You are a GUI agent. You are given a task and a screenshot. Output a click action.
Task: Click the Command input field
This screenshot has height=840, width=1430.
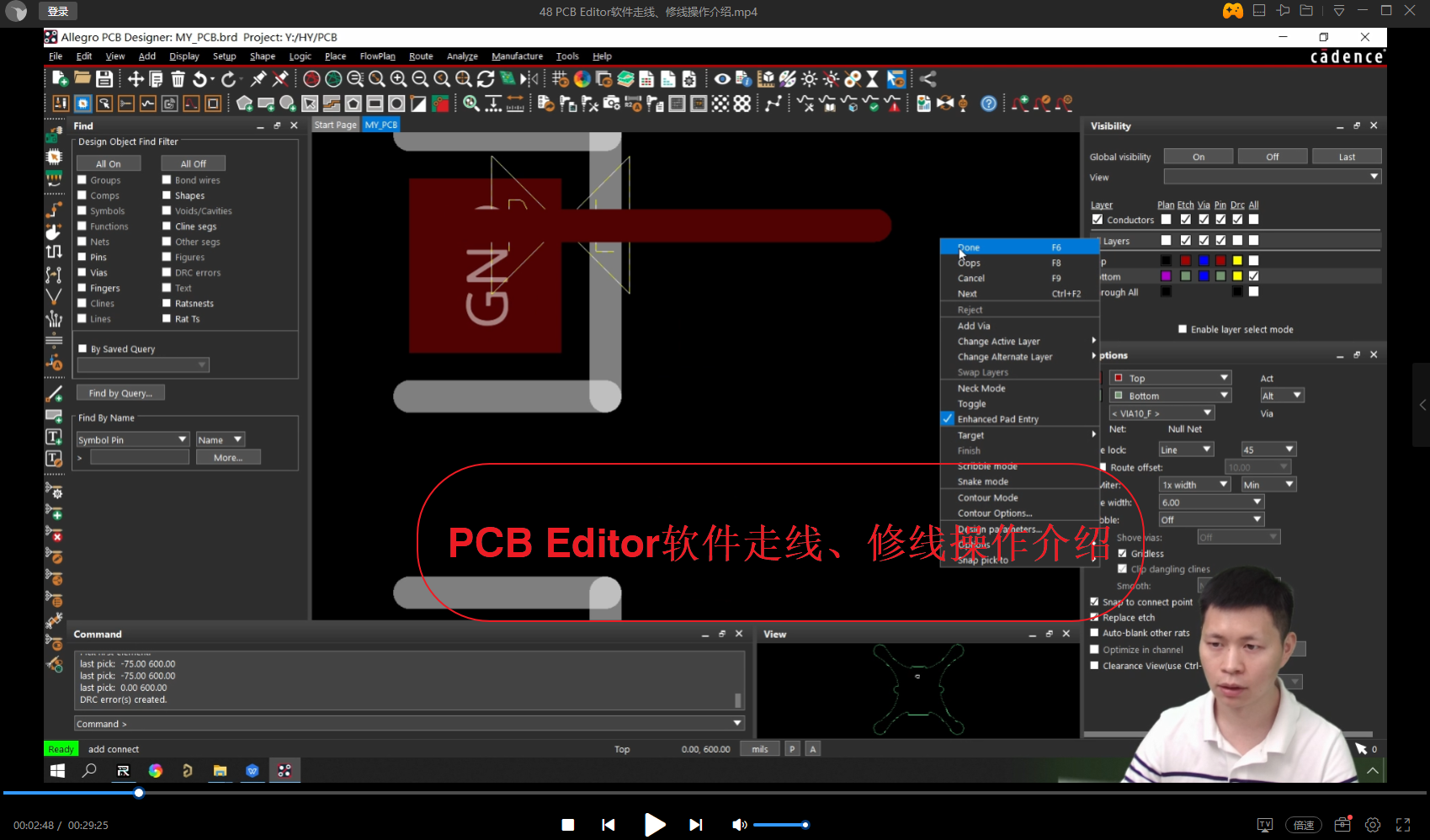tap(409, 724)
